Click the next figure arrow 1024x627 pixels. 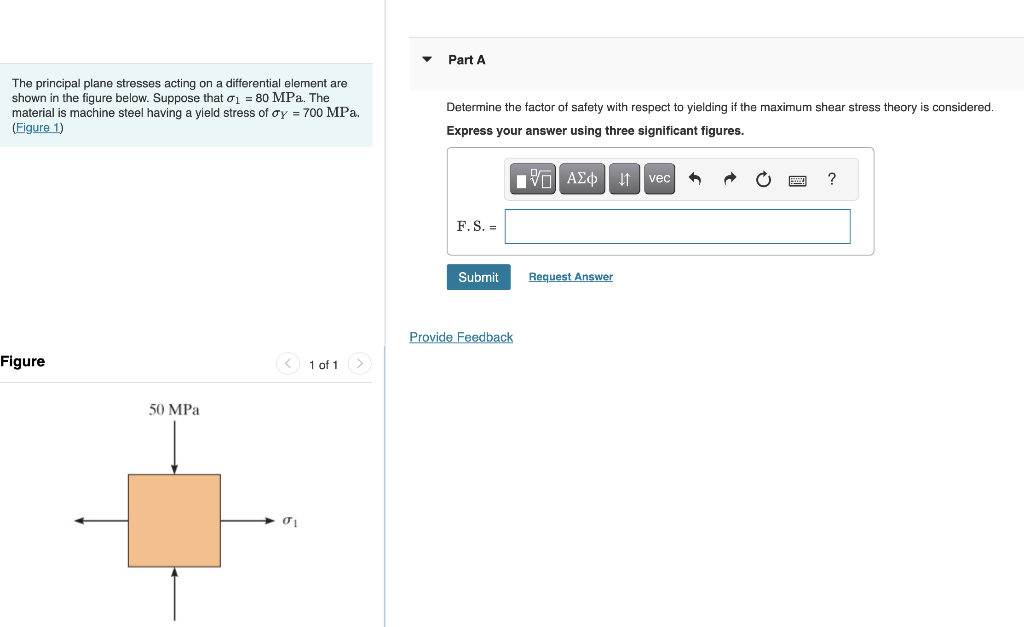pyautogui.click(x=359, y=364)
